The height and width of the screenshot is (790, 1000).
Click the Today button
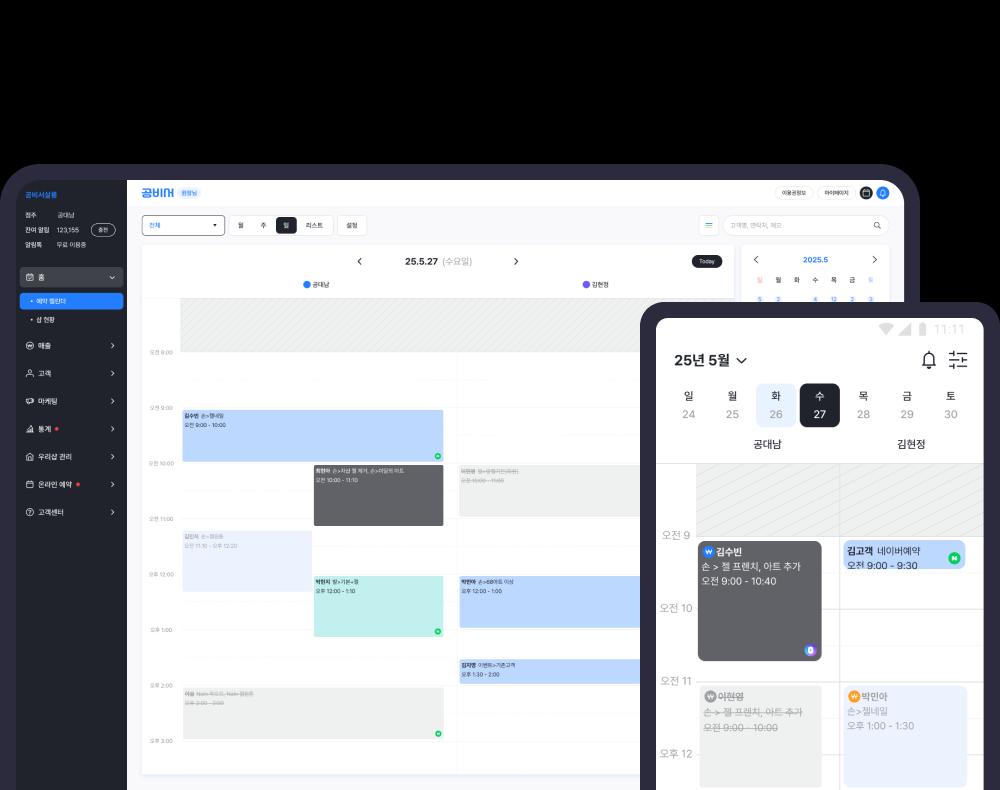pos(706,262)
